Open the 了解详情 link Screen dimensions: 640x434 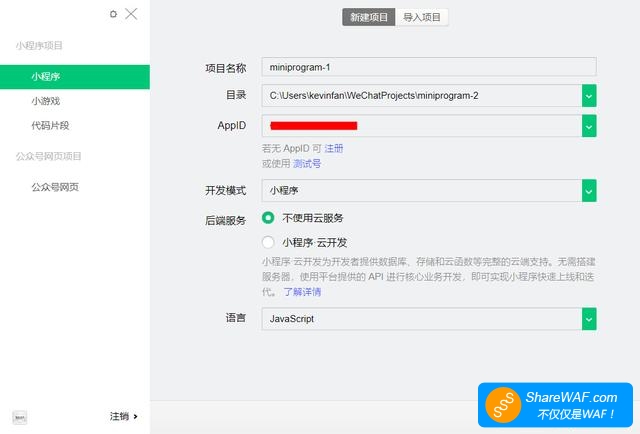(302, 292)
